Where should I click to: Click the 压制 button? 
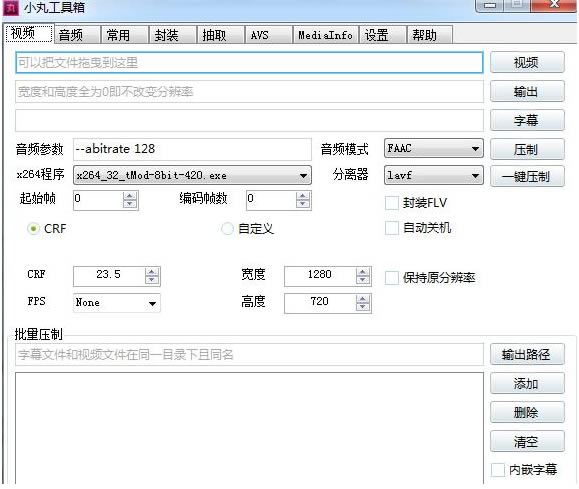pyautogui.click(x=527, y=149)
